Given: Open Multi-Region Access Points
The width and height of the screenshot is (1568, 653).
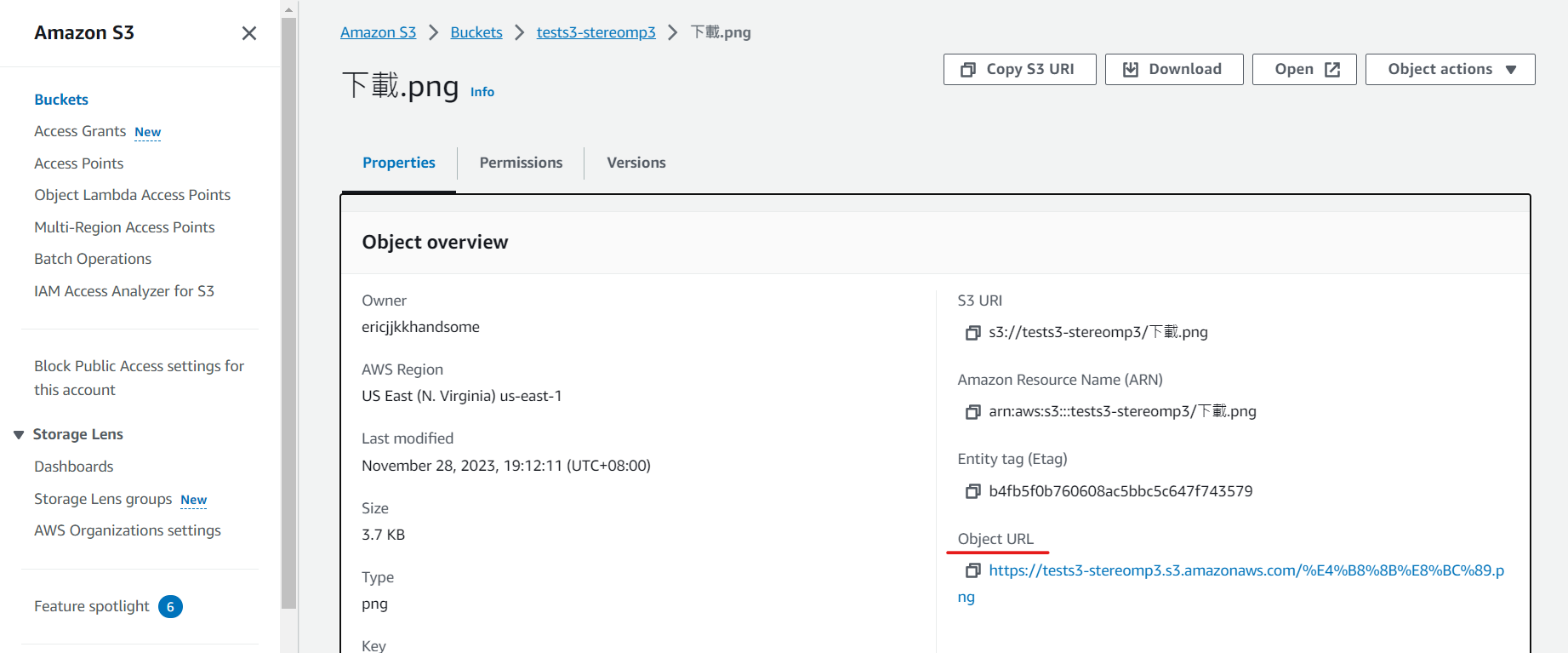Looking at the screenshot, I should pyautogui.click(x=124, y=227).
